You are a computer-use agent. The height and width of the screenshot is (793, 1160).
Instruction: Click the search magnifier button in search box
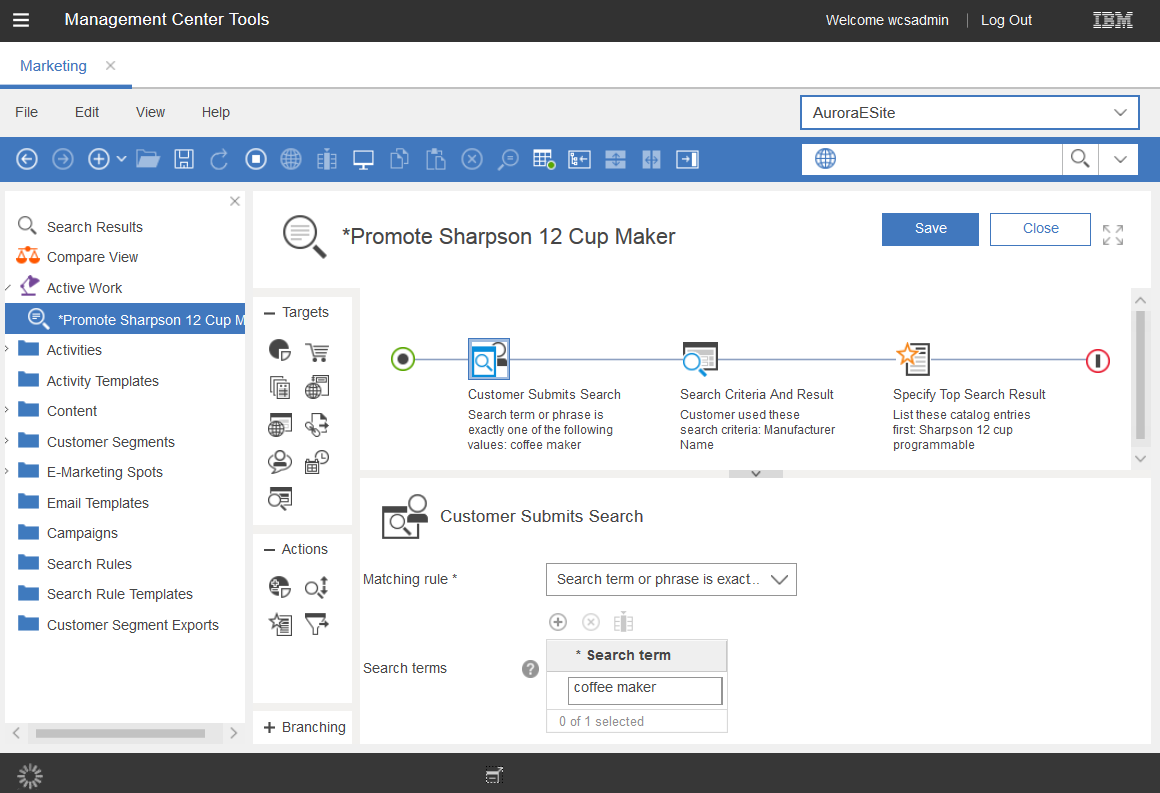[x=1080, y=159]
